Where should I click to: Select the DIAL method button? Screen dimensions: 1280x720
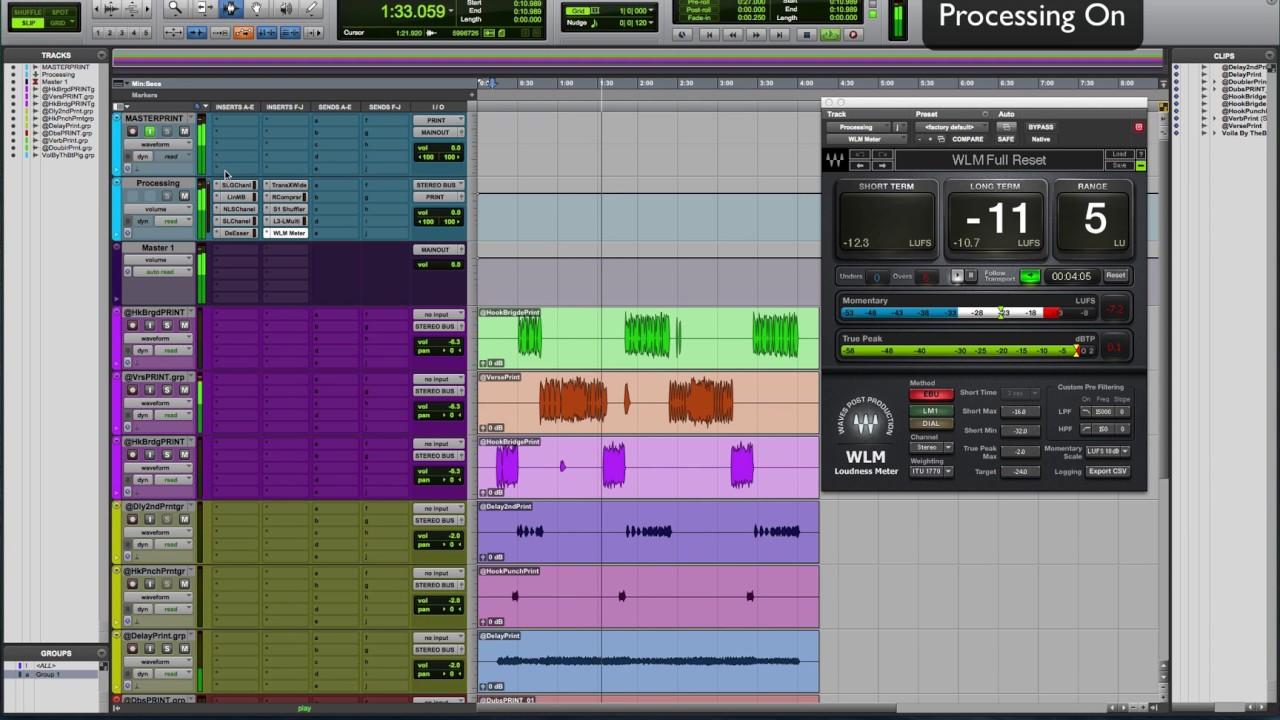[x=931, y=423]
